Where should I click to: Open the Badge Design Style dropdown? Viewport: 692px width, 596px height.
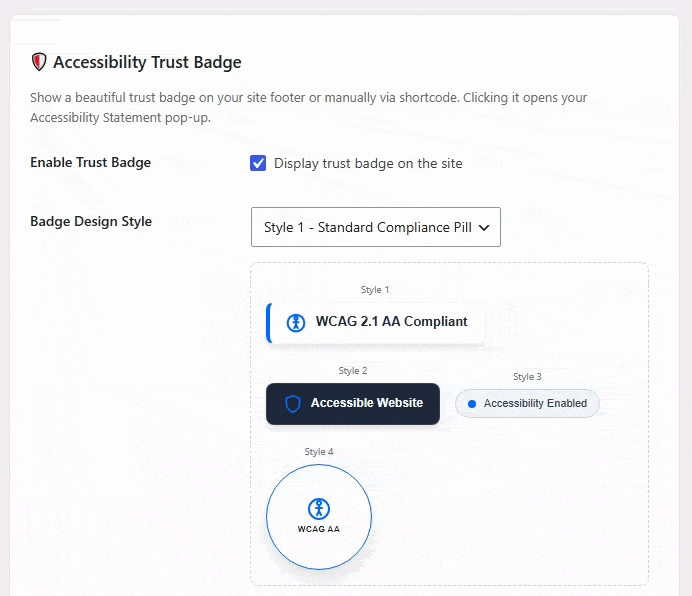[x=376, y=227]
